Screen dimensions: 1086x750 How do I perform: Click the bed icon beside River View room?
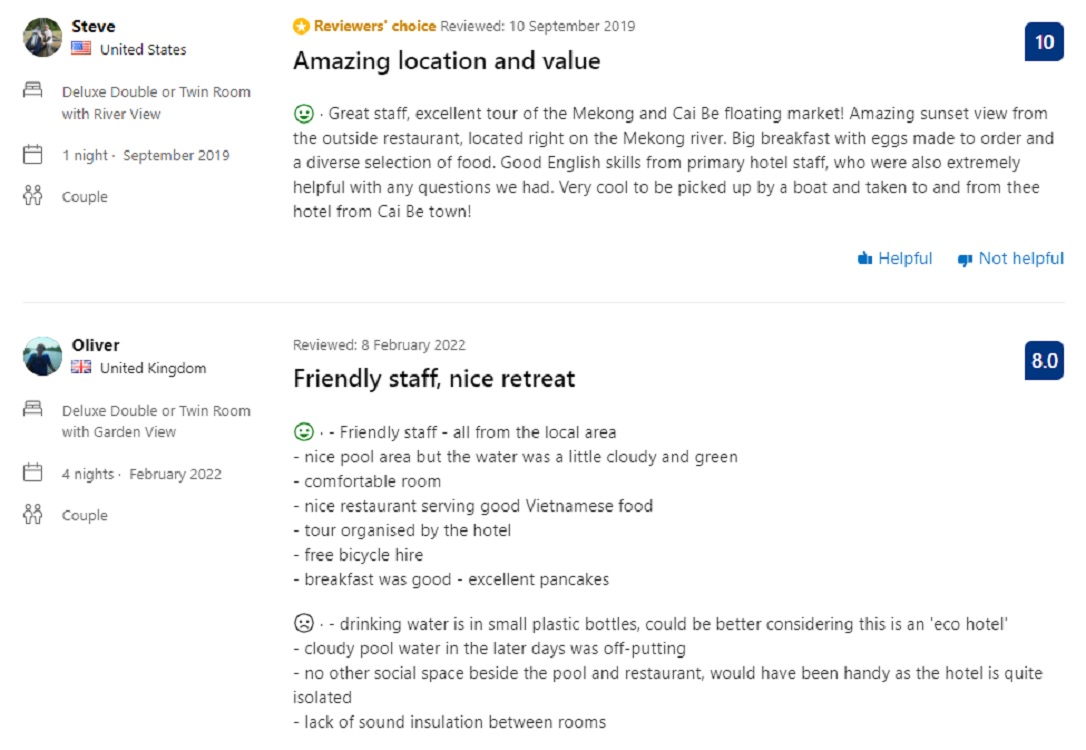coord(33,91)
